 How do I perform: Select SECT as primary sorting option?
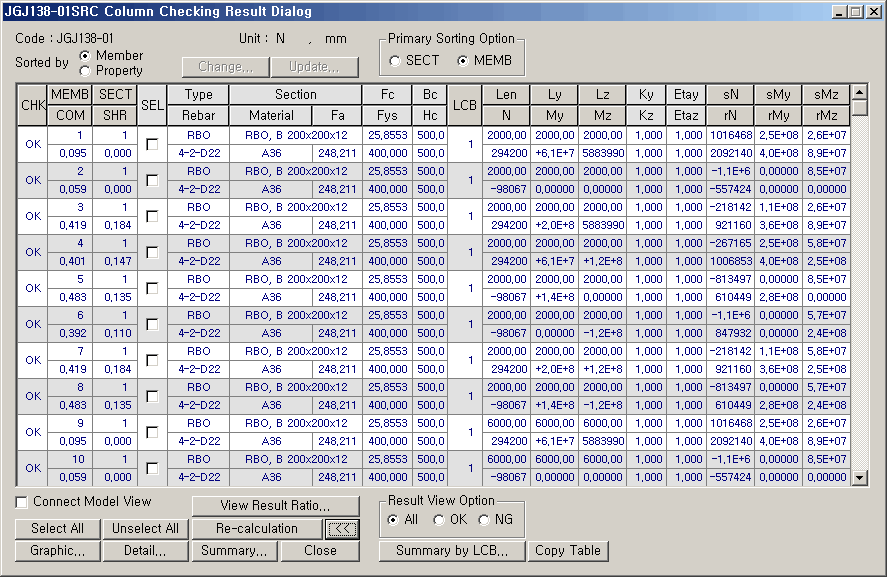(x=394, y=59)
